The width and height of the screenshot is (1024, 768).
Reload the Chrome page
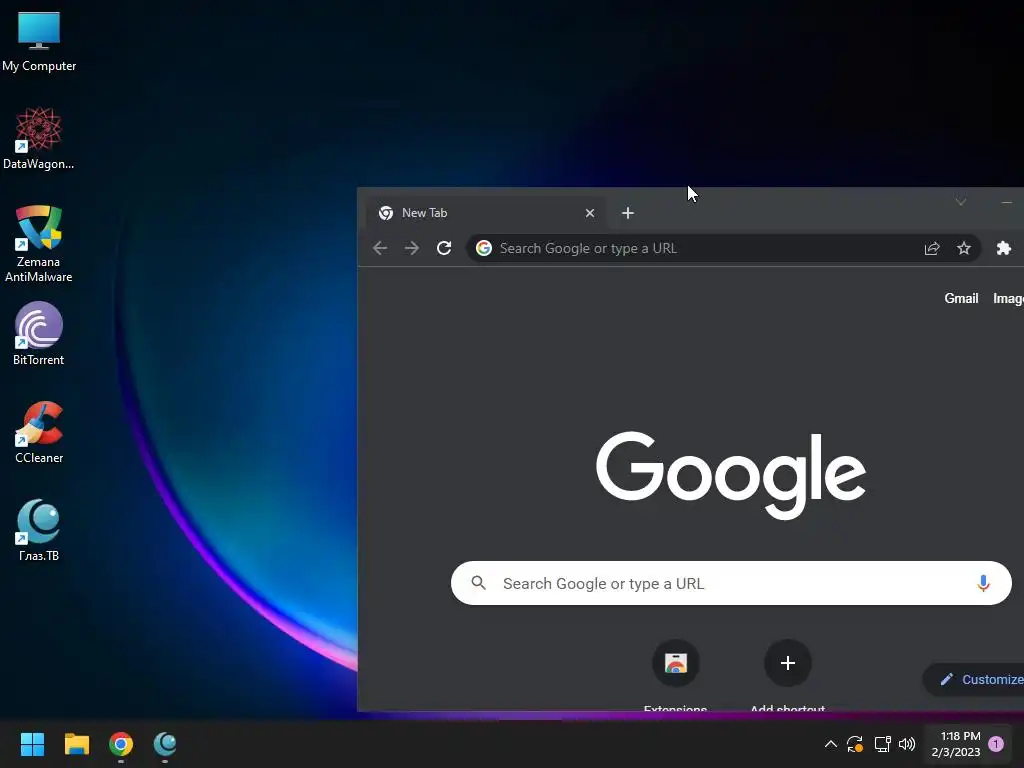[444, 248]
